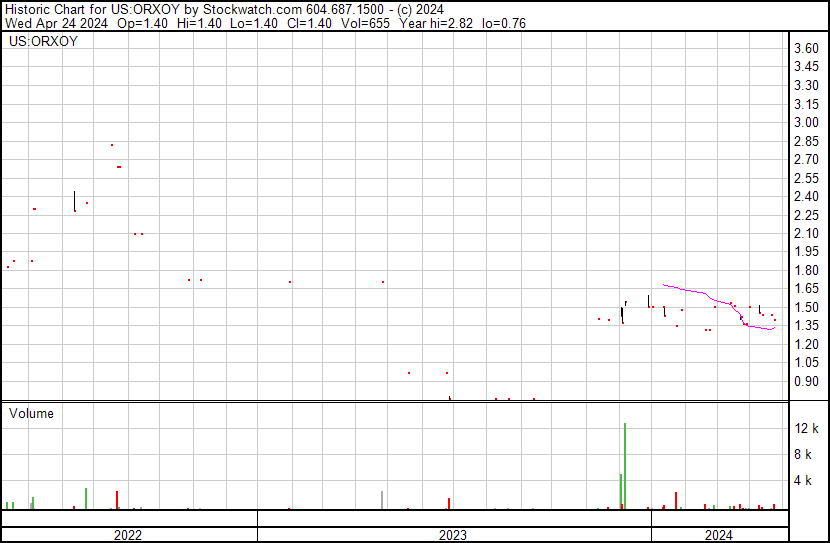Click the 2022 year label on timeline

[128, 535]
